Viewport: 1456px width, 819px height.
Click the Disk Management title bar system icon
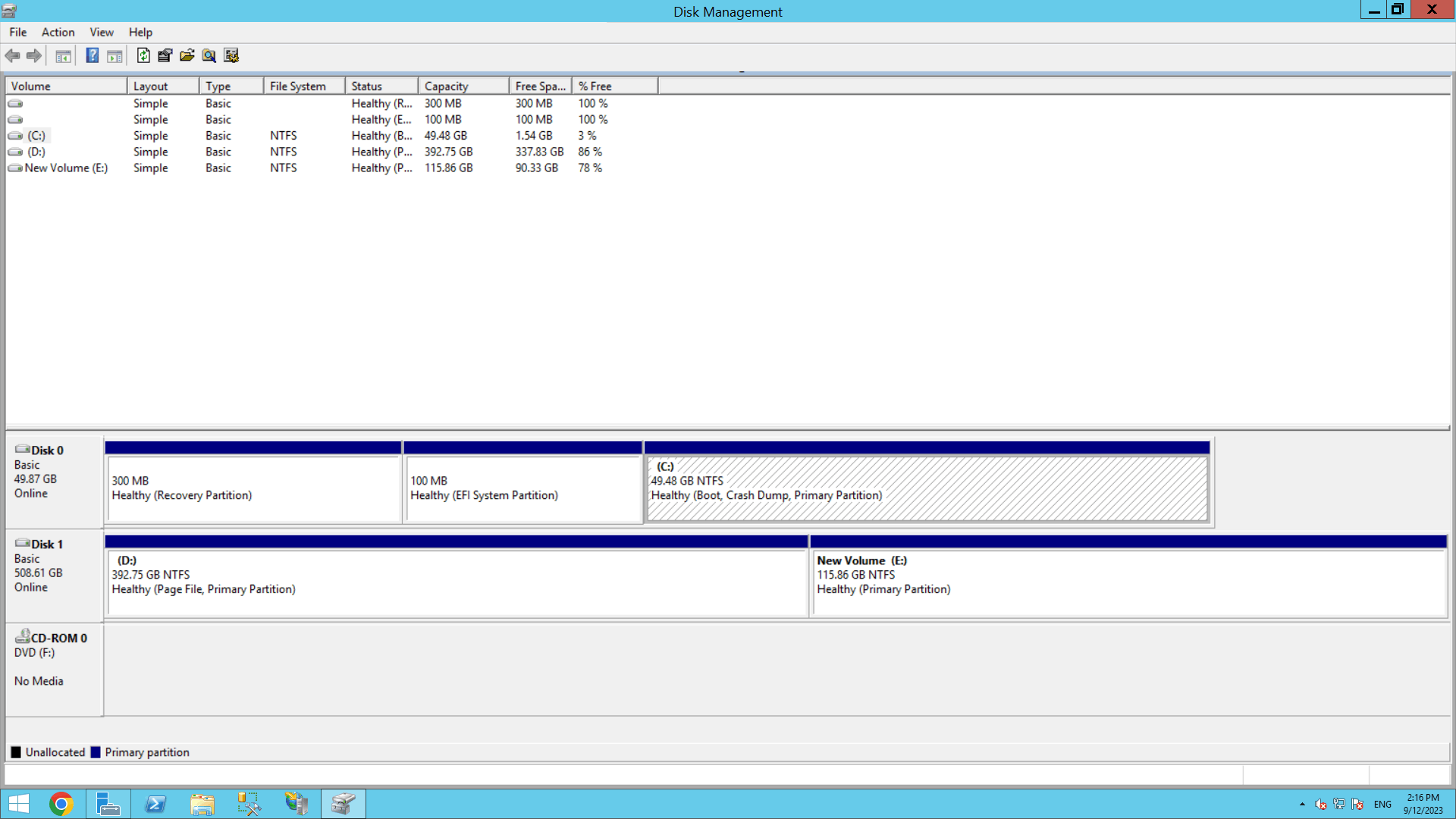9,11
